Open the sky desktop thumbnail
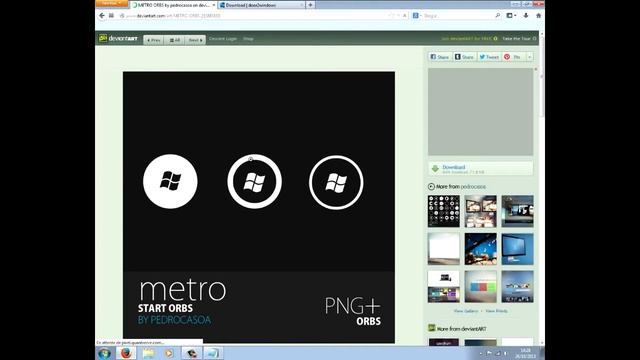This screenshot has width=640, height=360. coord(517,287)
